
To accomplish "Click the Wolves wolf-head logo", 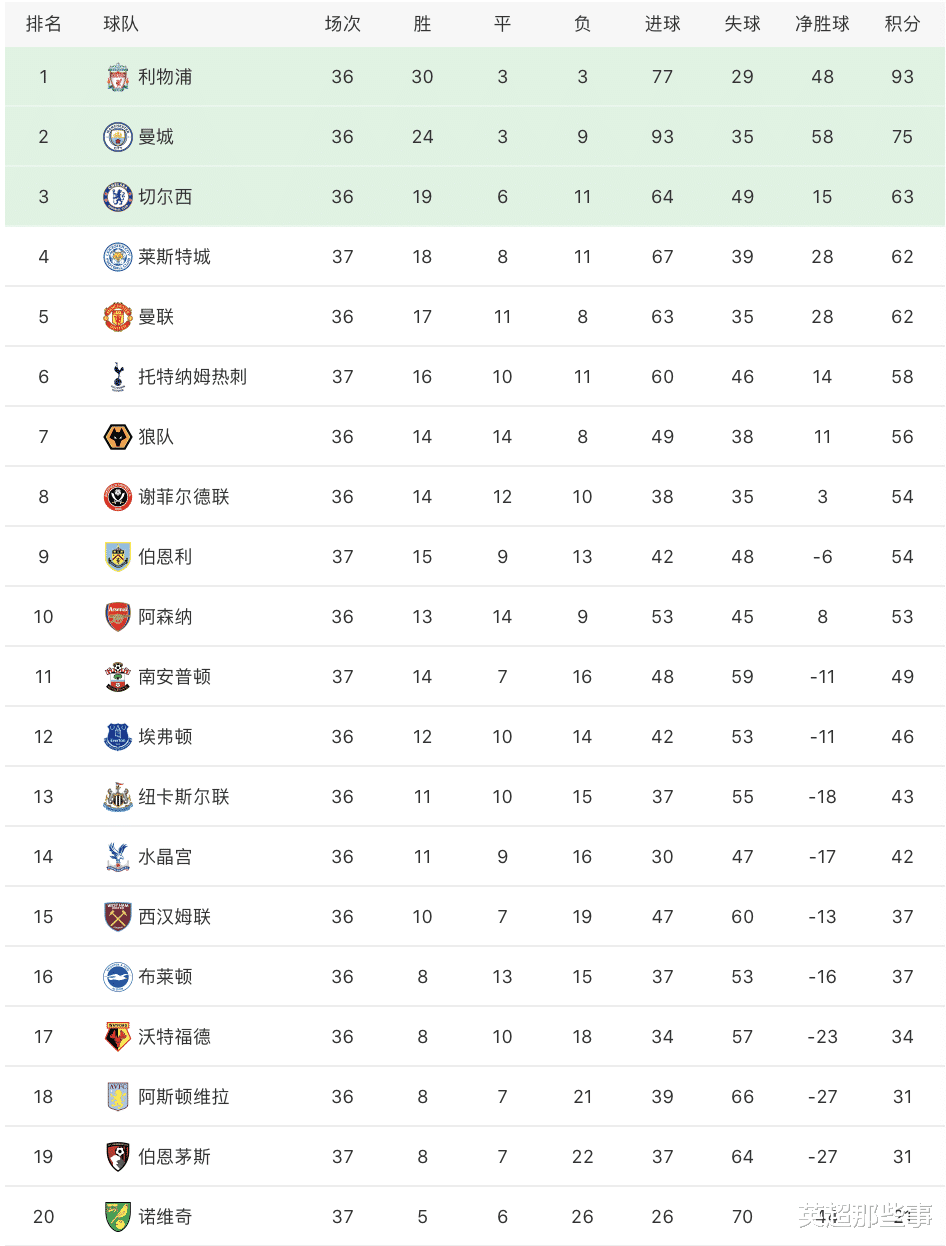I will pos(118,437).
